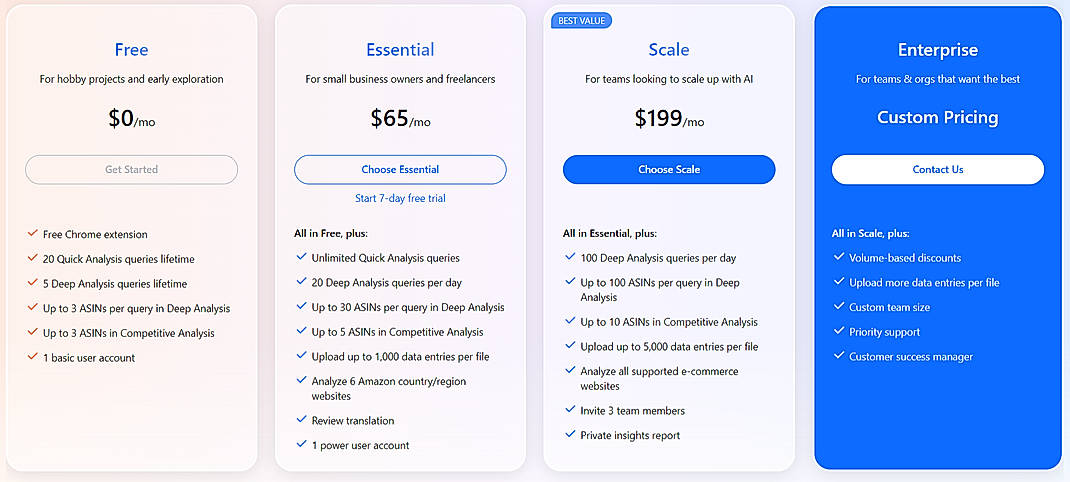Click checkmark next to Private insights report
The width and height of the screenshot is (1070, 482).
tap(570, 435)
